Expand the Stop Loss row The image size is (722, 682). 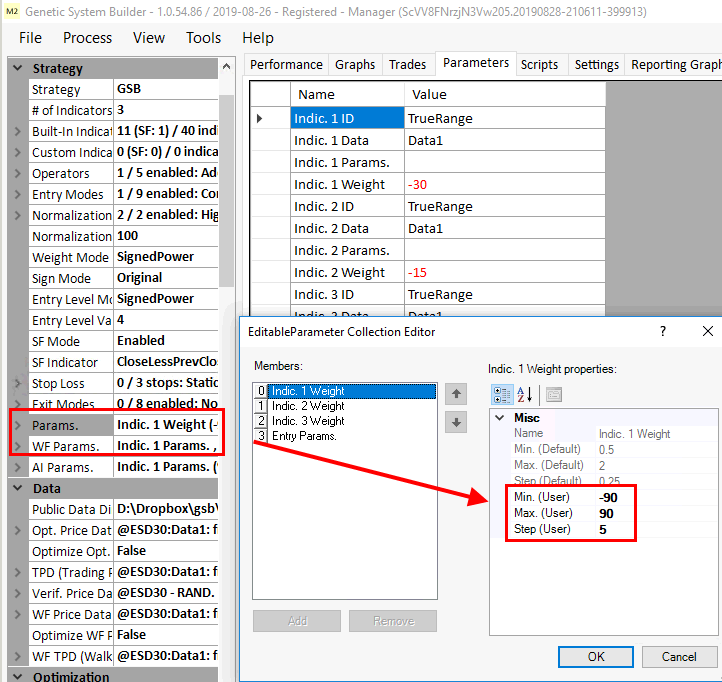tap(17, 383)
